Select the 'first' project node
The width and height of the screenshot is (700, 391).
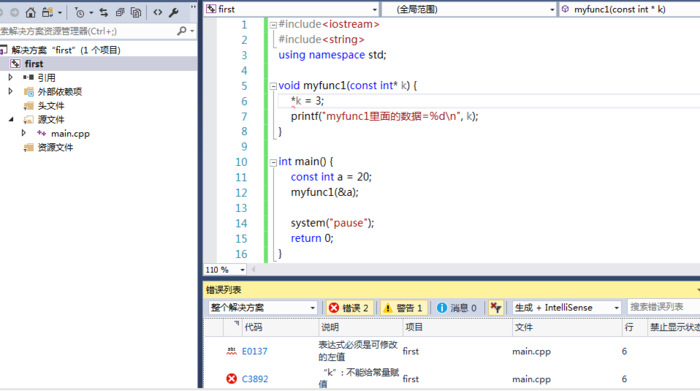(34, 64)
